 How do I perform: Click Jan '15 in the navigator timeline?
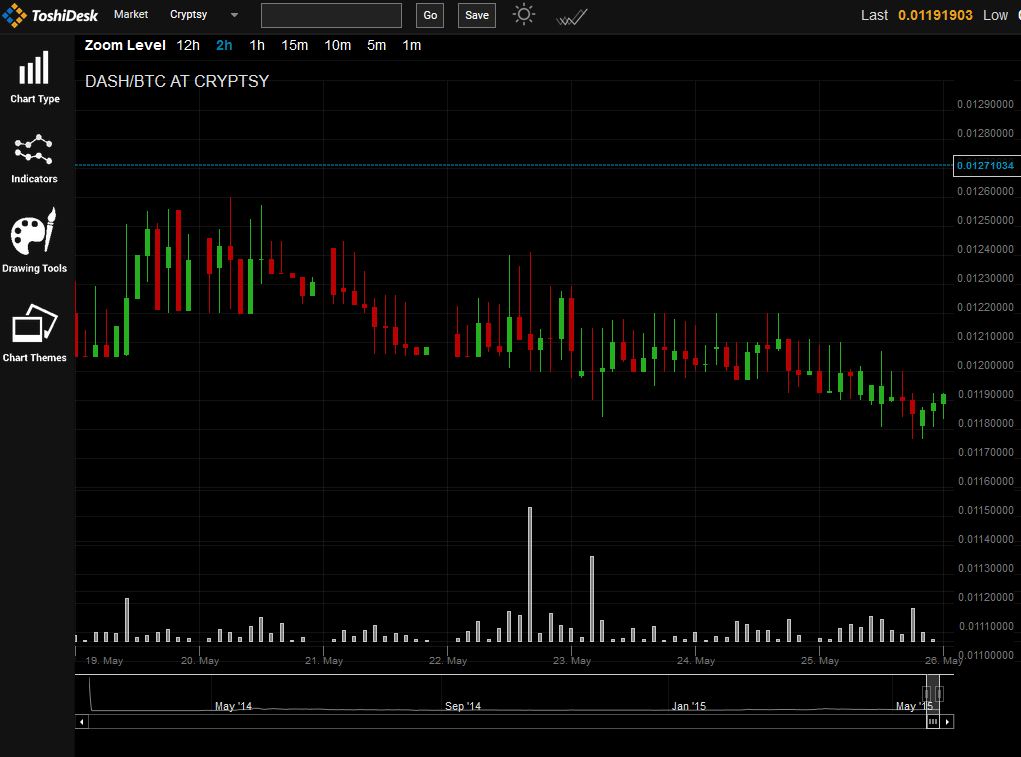688,706
